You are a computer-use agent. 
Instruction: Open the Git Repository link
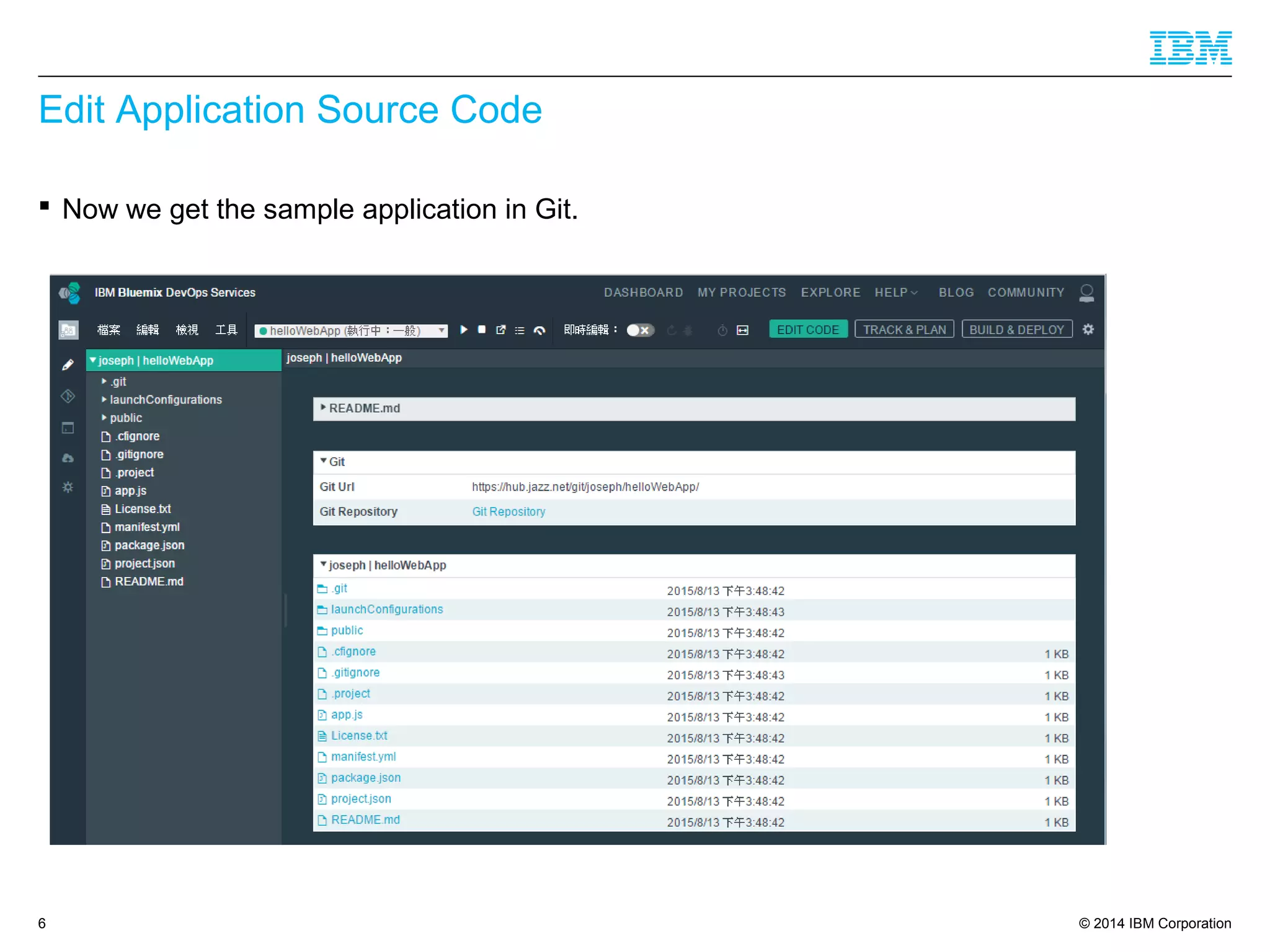coord(508,512)
